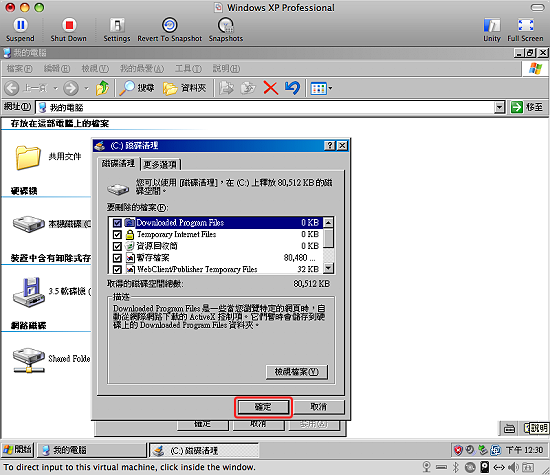Click 取消 in Disk Cleanup dialog

319,407
